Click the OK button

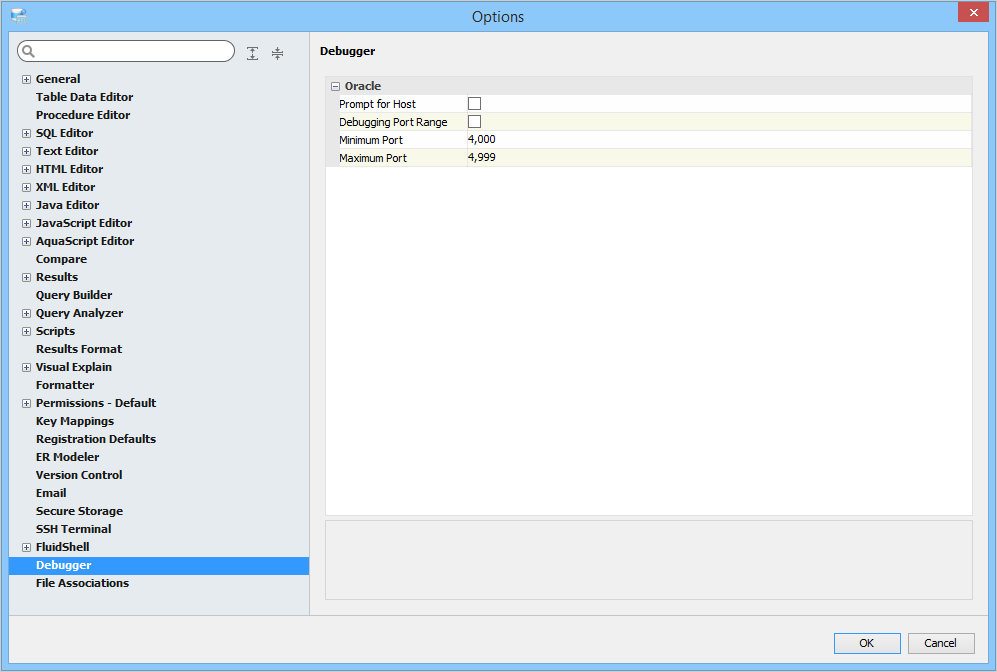pyautogui.click(x=867, y=643)
